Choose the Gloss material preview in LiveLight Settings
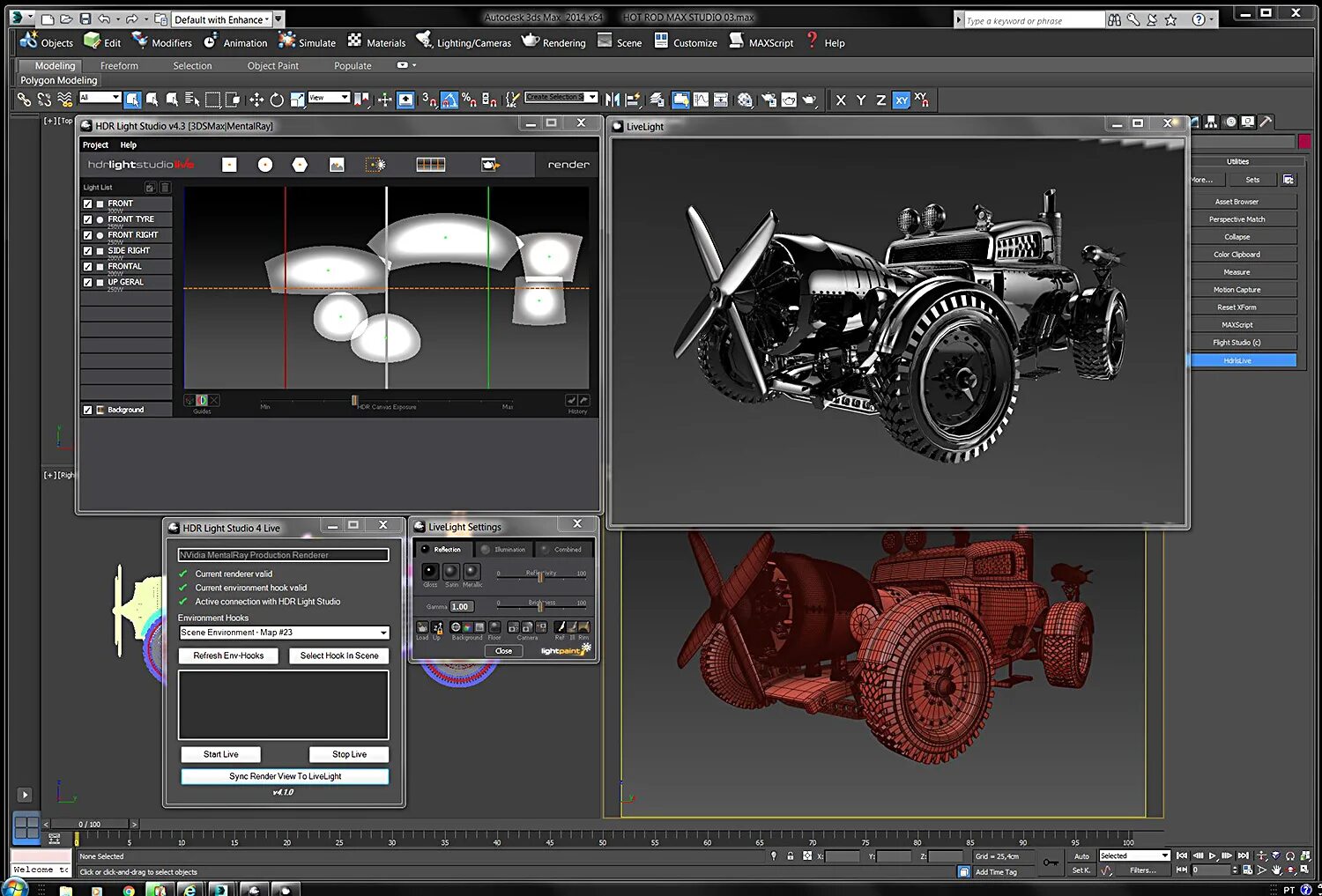This screenshot has width=1322, height=896. pyautogui.click(x=430, y=572)
